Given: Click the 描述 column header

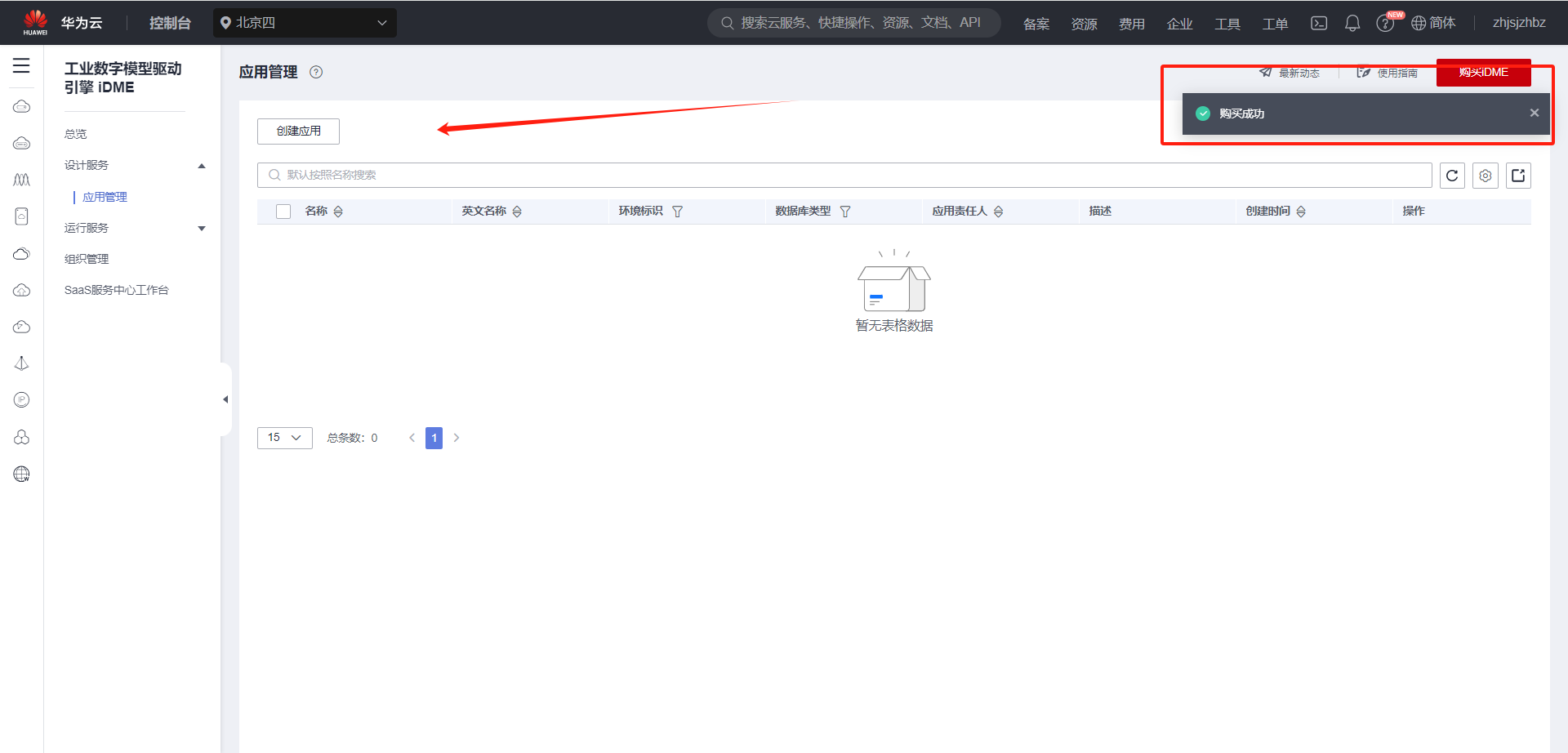Looking at the screenshot, I should tap(1100, 211).
